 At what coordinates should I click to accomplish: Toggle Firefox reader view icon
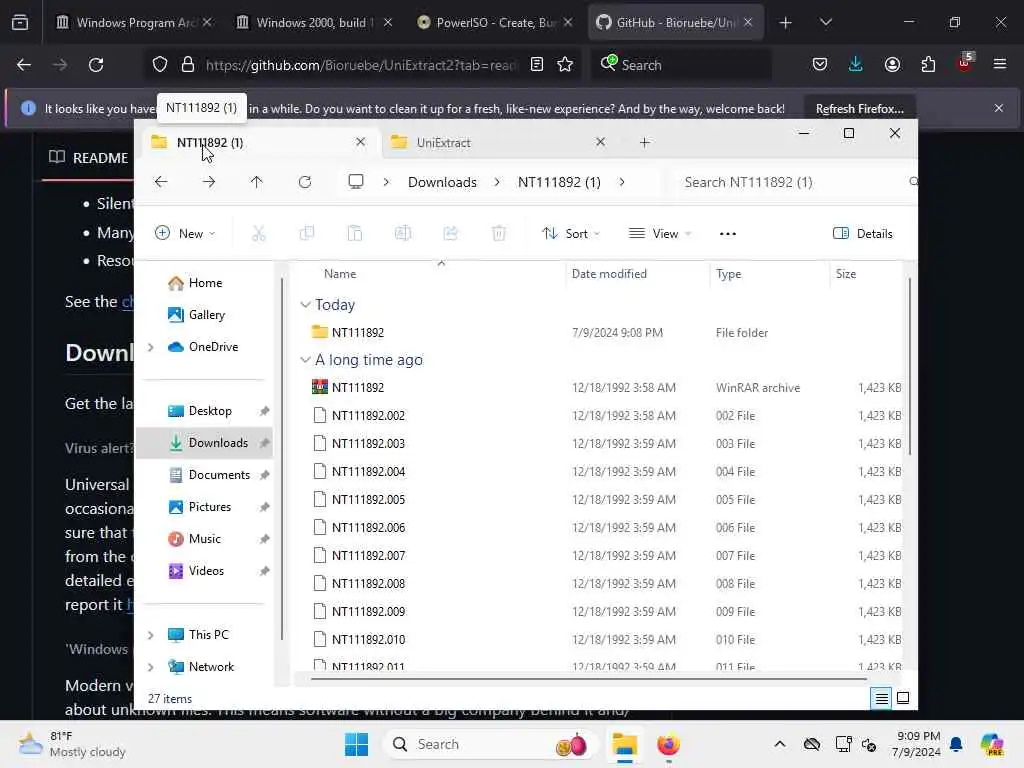tap(537, 65)
